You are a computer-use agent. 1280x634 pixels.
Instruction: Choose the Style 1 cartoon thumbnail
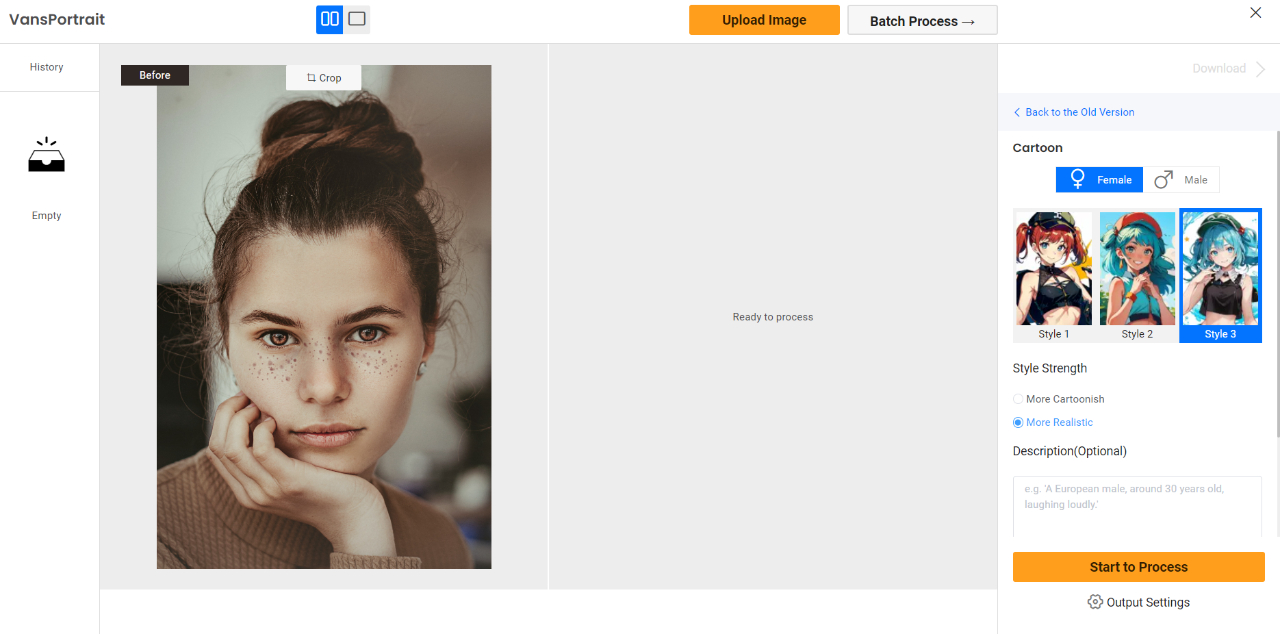[x=1054, y=276]
